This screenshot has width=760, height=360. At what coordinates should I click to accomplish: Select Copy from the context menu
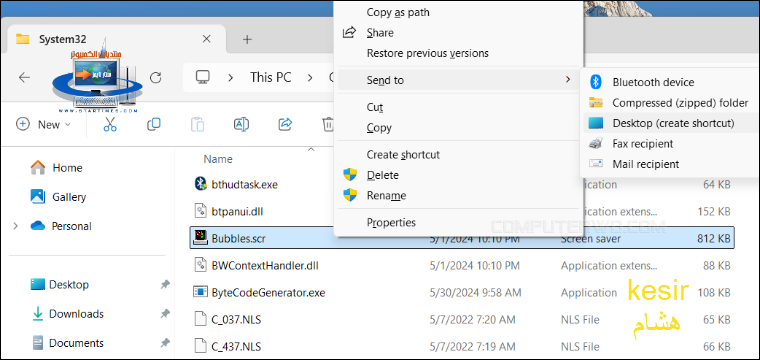coord(379,128)
